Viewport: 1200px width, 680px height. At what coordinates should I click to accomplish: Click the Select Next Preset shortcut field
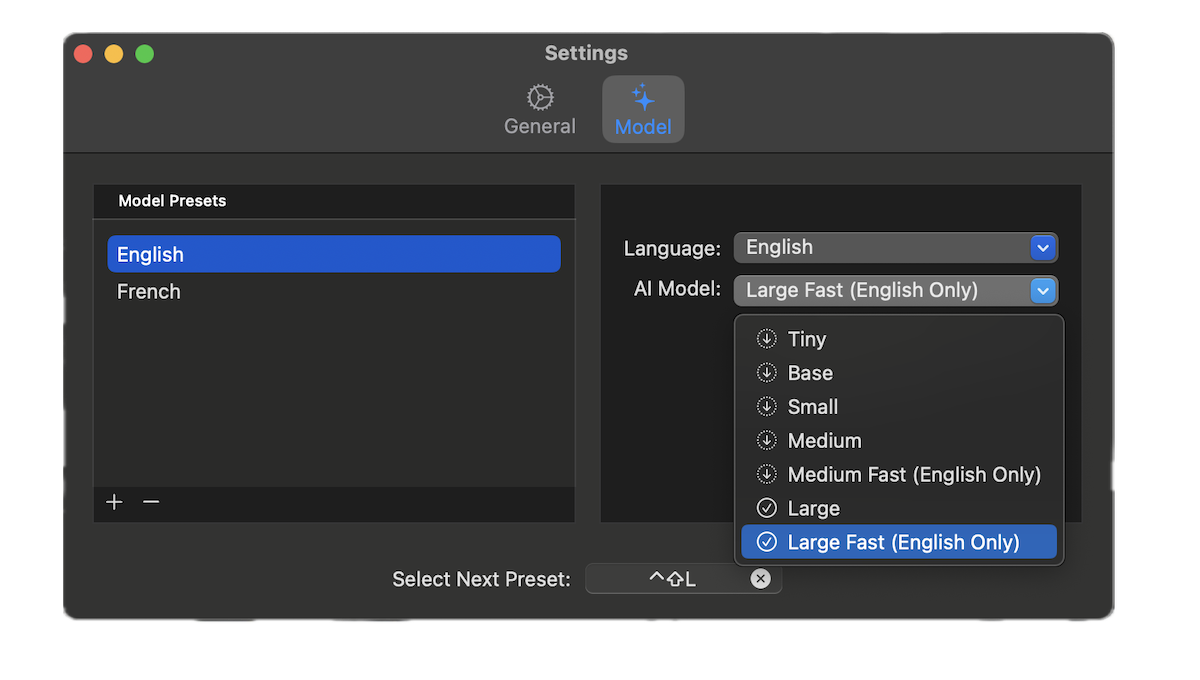684,579
